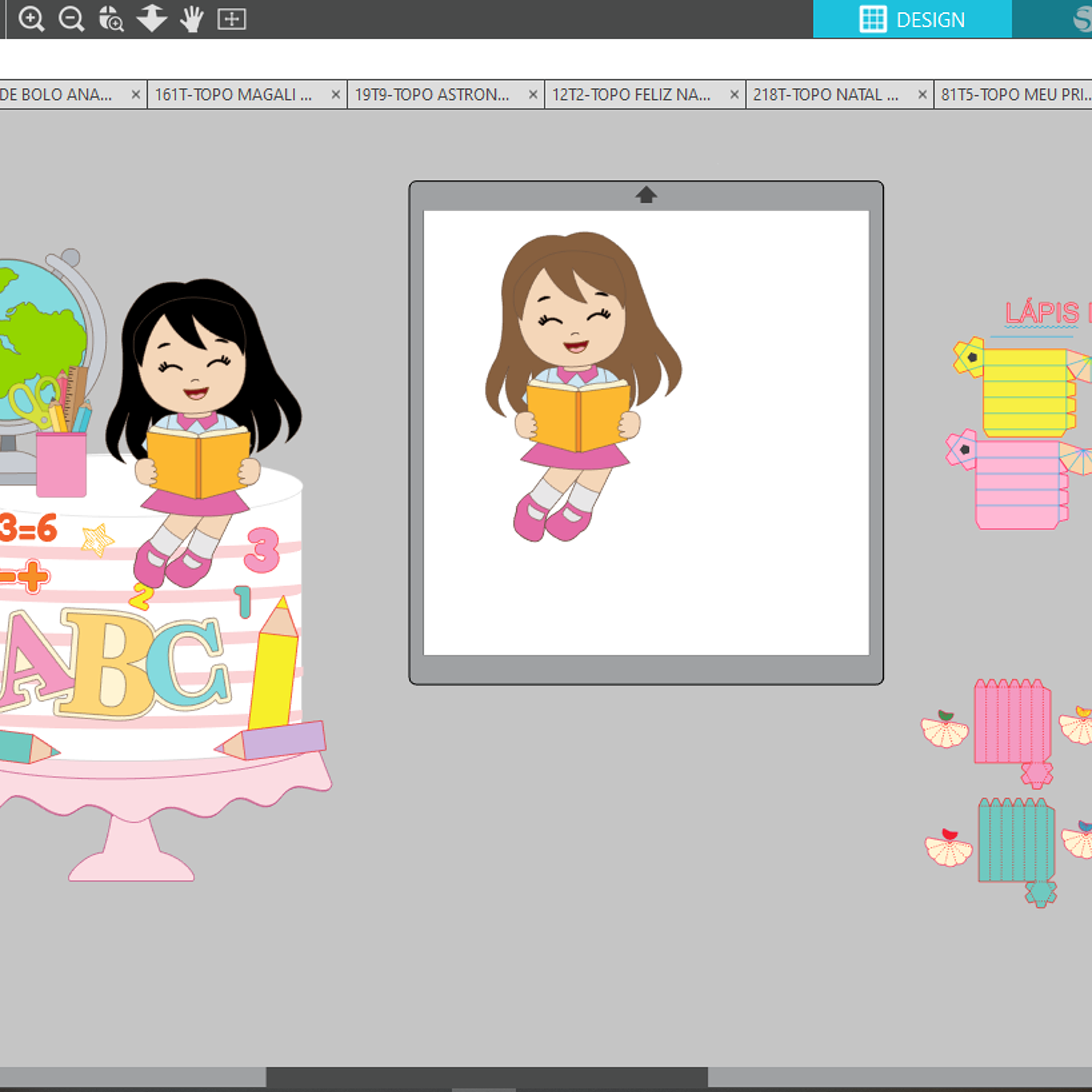
Task: Click the Zoom Out magnifier icon
Action: click(71, 19)
